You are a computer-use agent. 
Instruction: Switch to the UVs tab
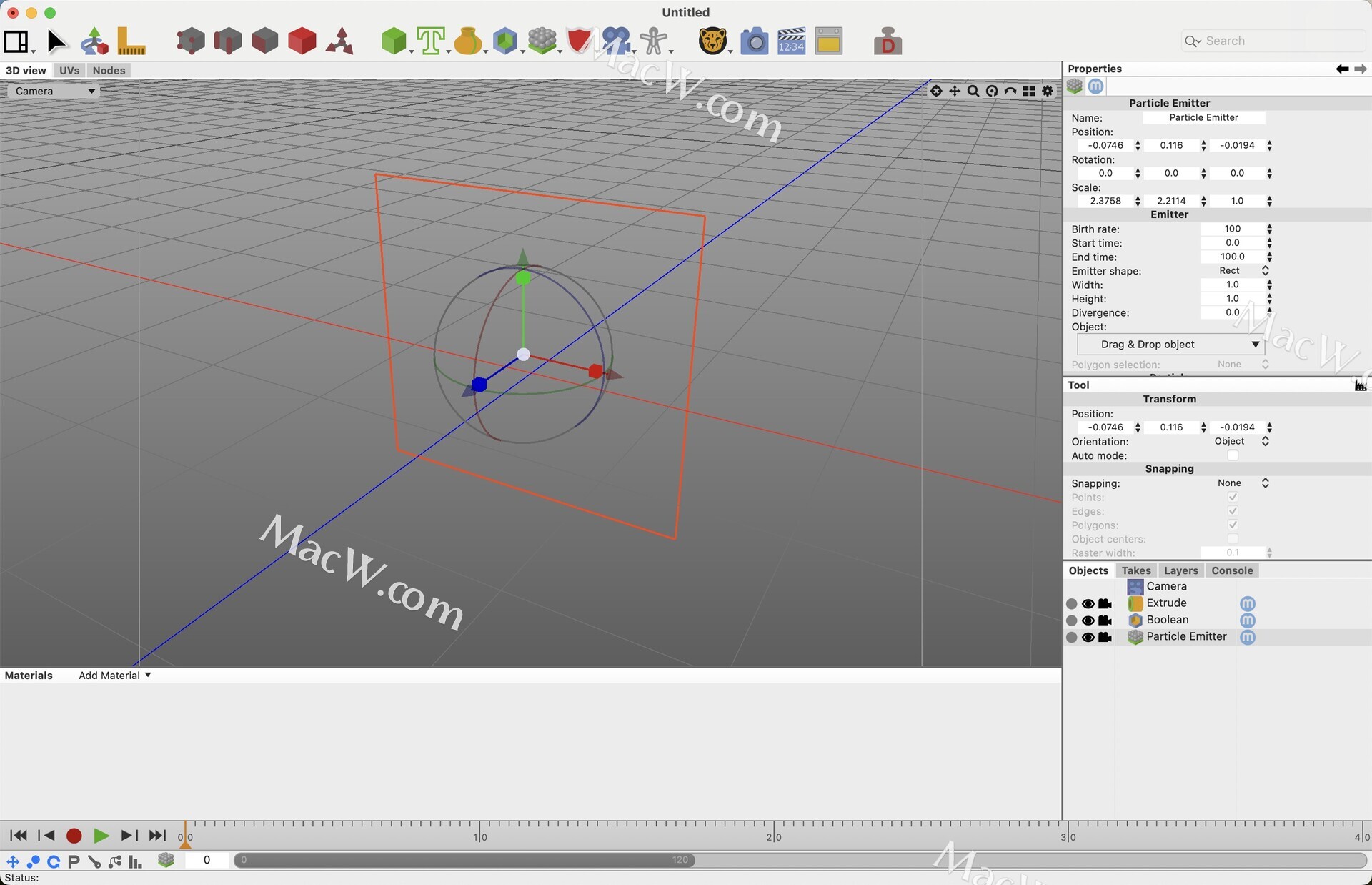[69, 70]
